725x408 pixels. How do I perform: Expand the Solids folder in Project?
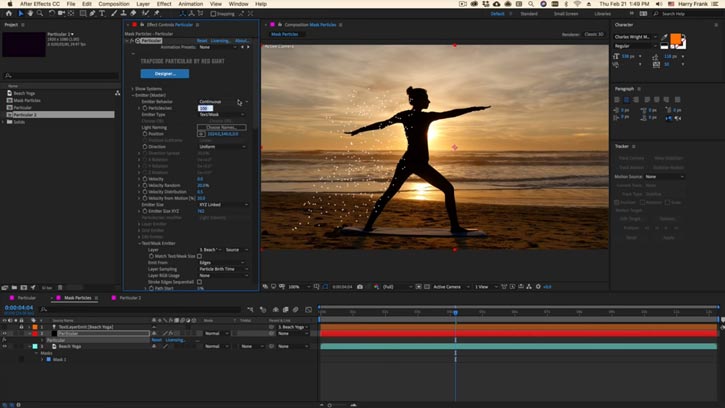[x=4, y=122]
